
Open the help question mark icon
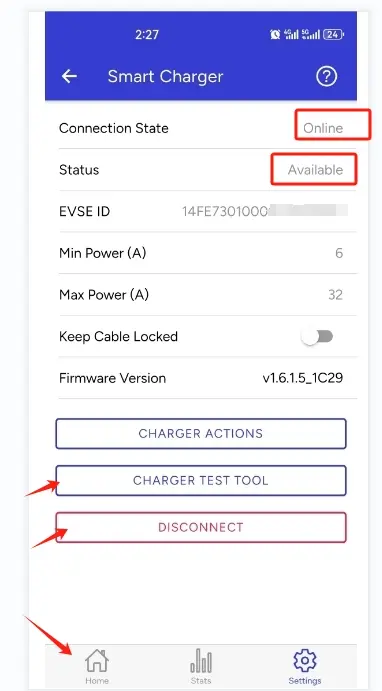[x=326, y=77]
